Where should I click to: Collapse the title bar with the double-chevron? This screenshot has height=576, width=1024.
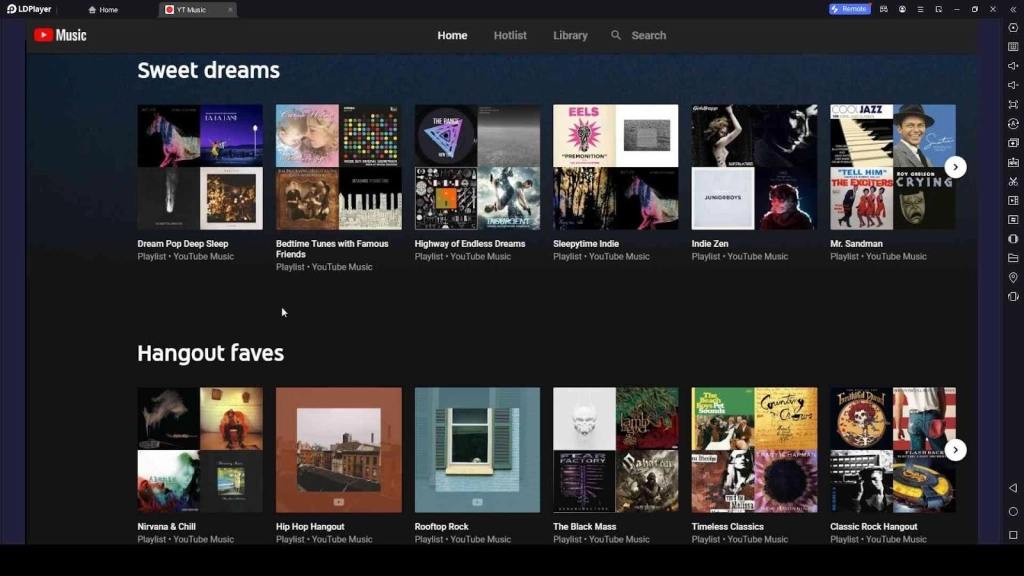pos(1013,9)
